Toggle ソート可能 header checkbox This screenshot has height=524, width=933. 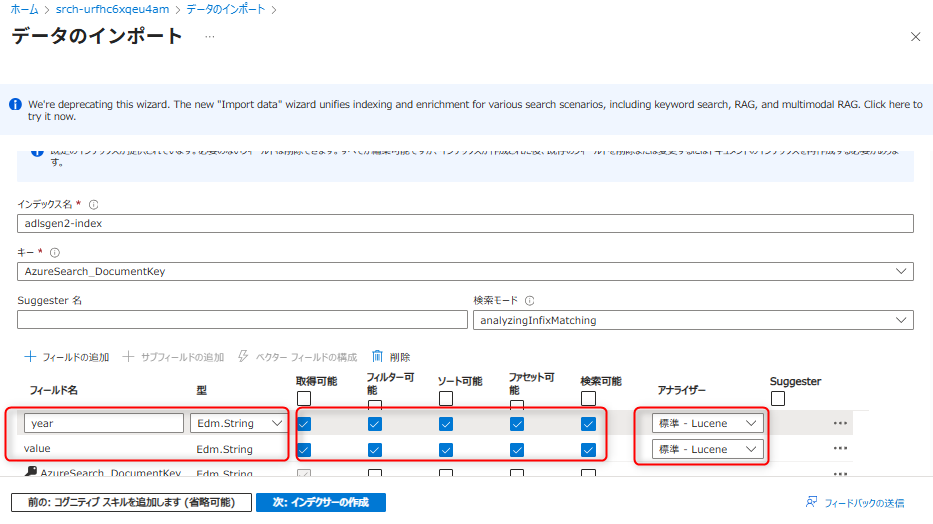pyautogui.click(x=446, y=399)
